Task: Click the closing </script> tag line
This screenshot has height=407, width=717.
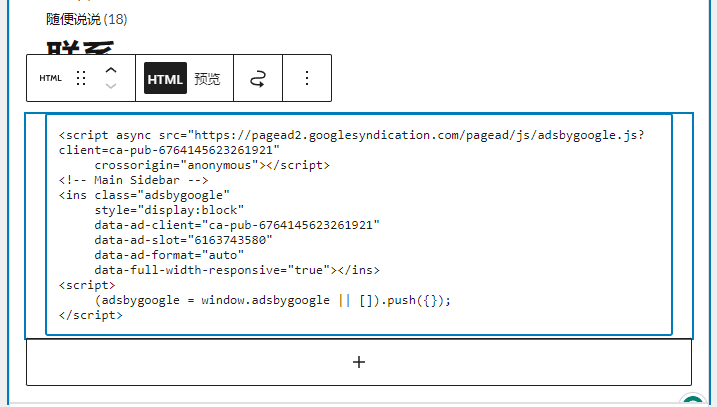Action: tap(91, 316)
